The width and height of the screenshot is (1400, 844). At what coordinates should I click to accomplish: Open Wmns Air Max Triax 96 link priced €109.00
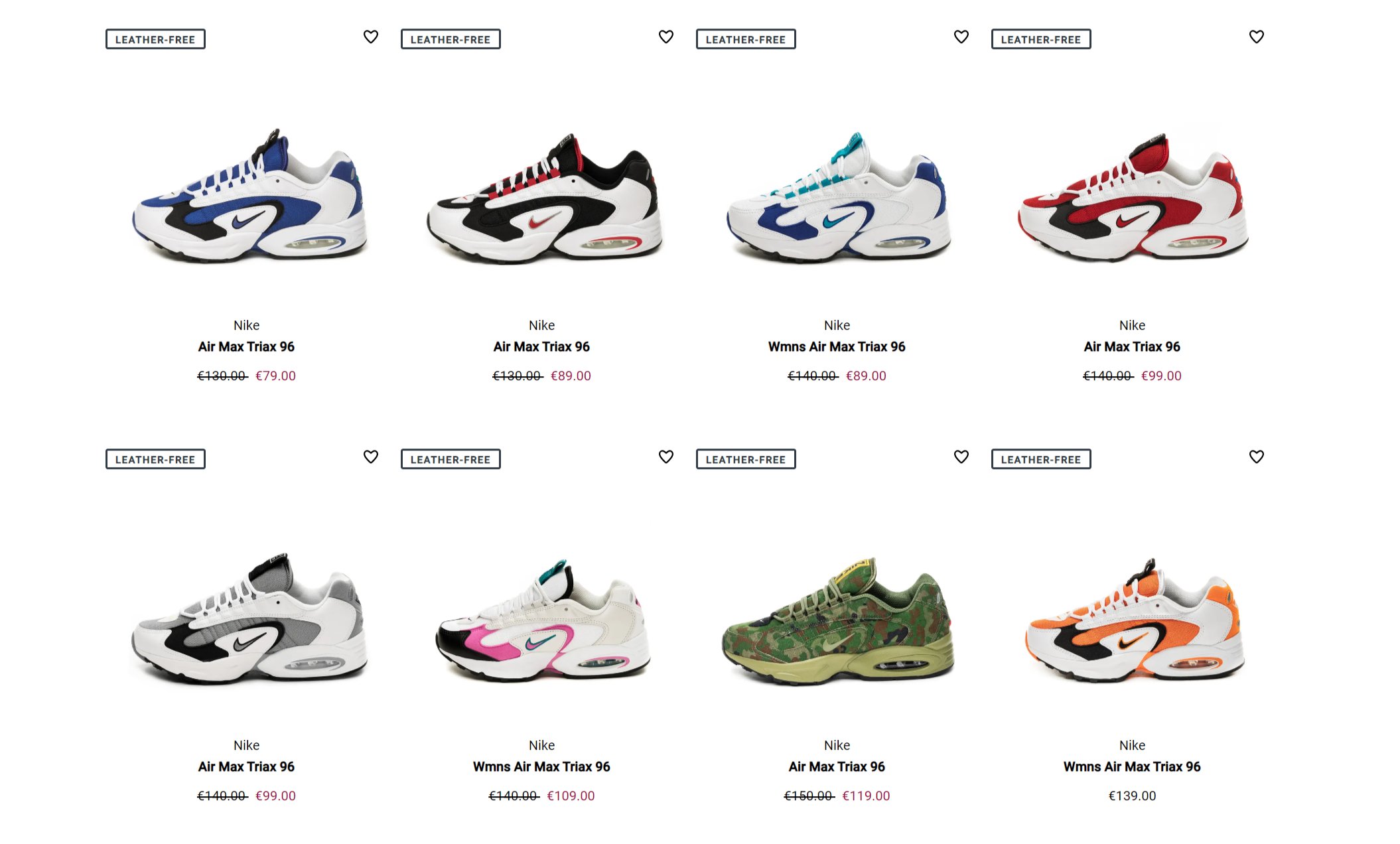pos(541,767)
